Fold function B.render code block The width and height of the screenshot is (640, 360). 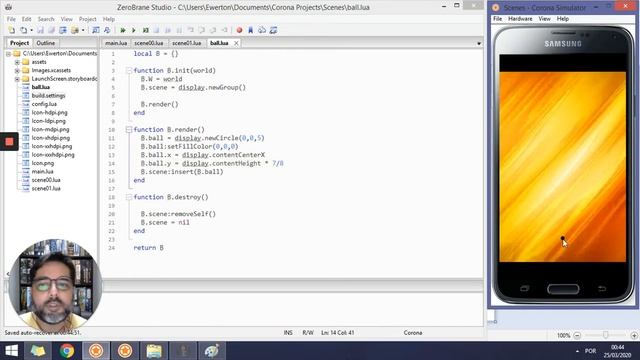pos(129,130)
